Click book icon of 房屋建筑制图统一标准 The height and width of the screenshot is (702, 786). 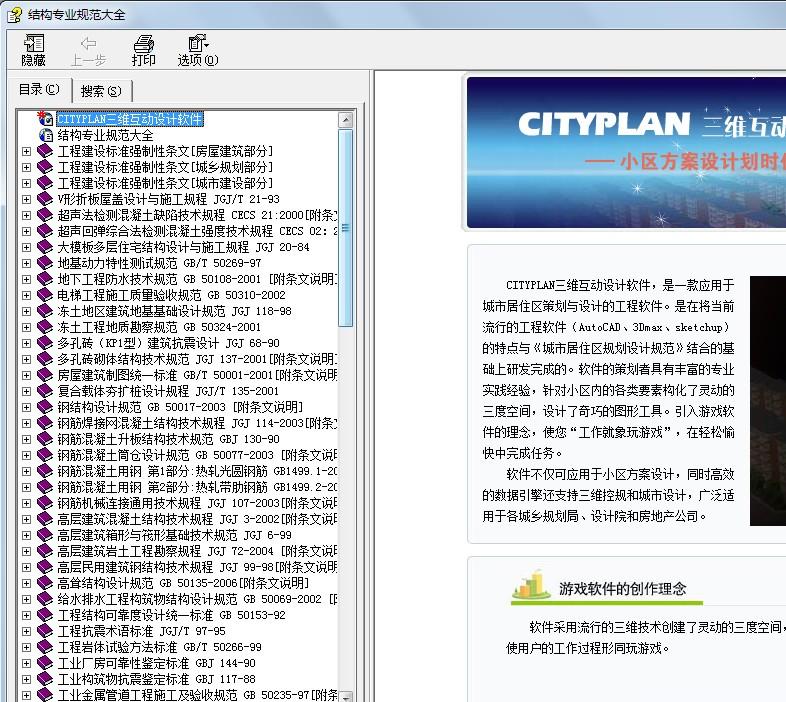pos(45,375)
